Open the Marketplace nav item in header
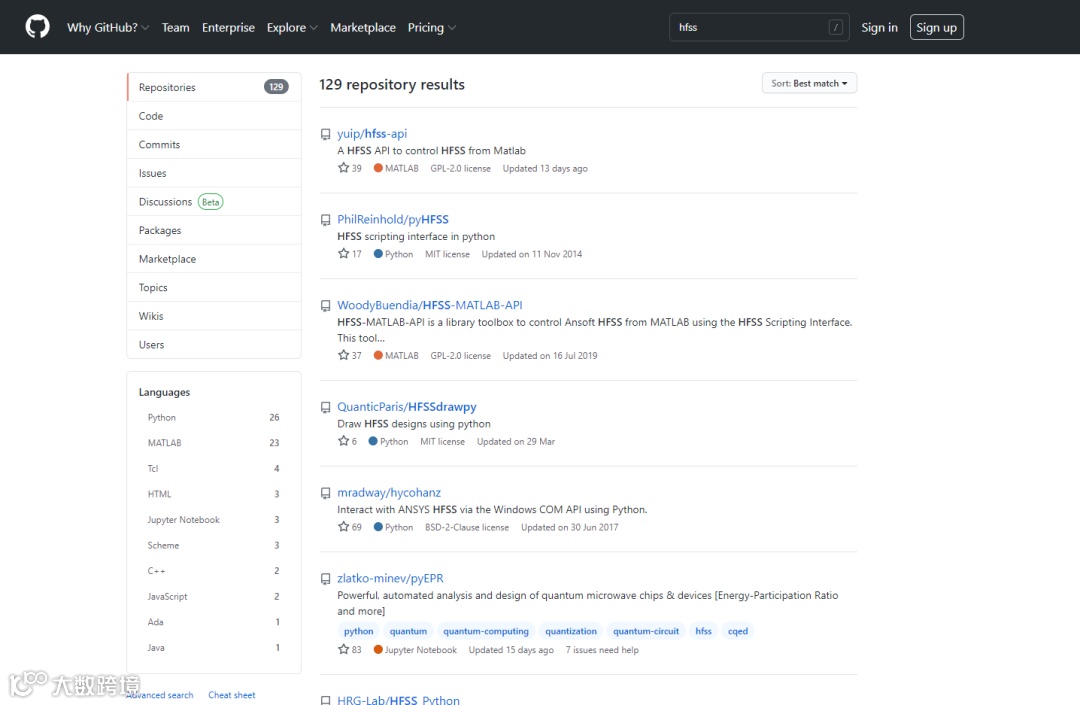1080x705 pixels. coord(363,28)
